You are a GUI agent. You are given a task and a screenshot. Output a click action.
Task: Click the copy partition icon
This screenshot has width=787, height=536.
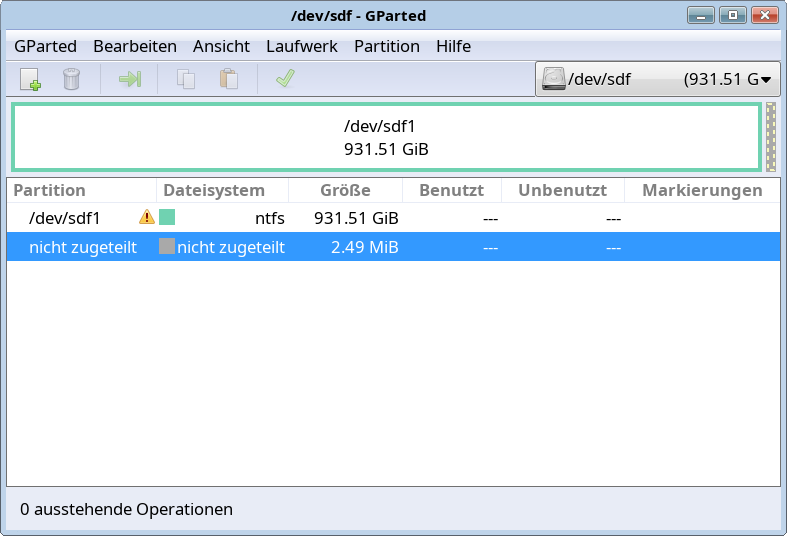coord(186,79)
